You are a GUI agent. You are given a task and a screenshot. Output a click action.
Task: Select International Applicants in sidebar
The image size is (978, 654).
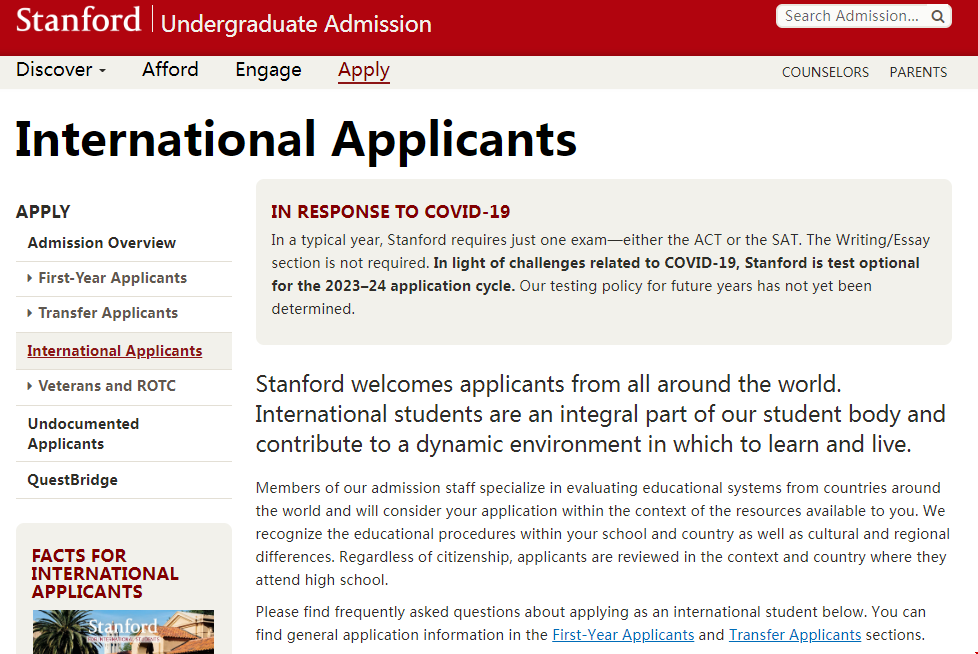click(x=115, y=351)
